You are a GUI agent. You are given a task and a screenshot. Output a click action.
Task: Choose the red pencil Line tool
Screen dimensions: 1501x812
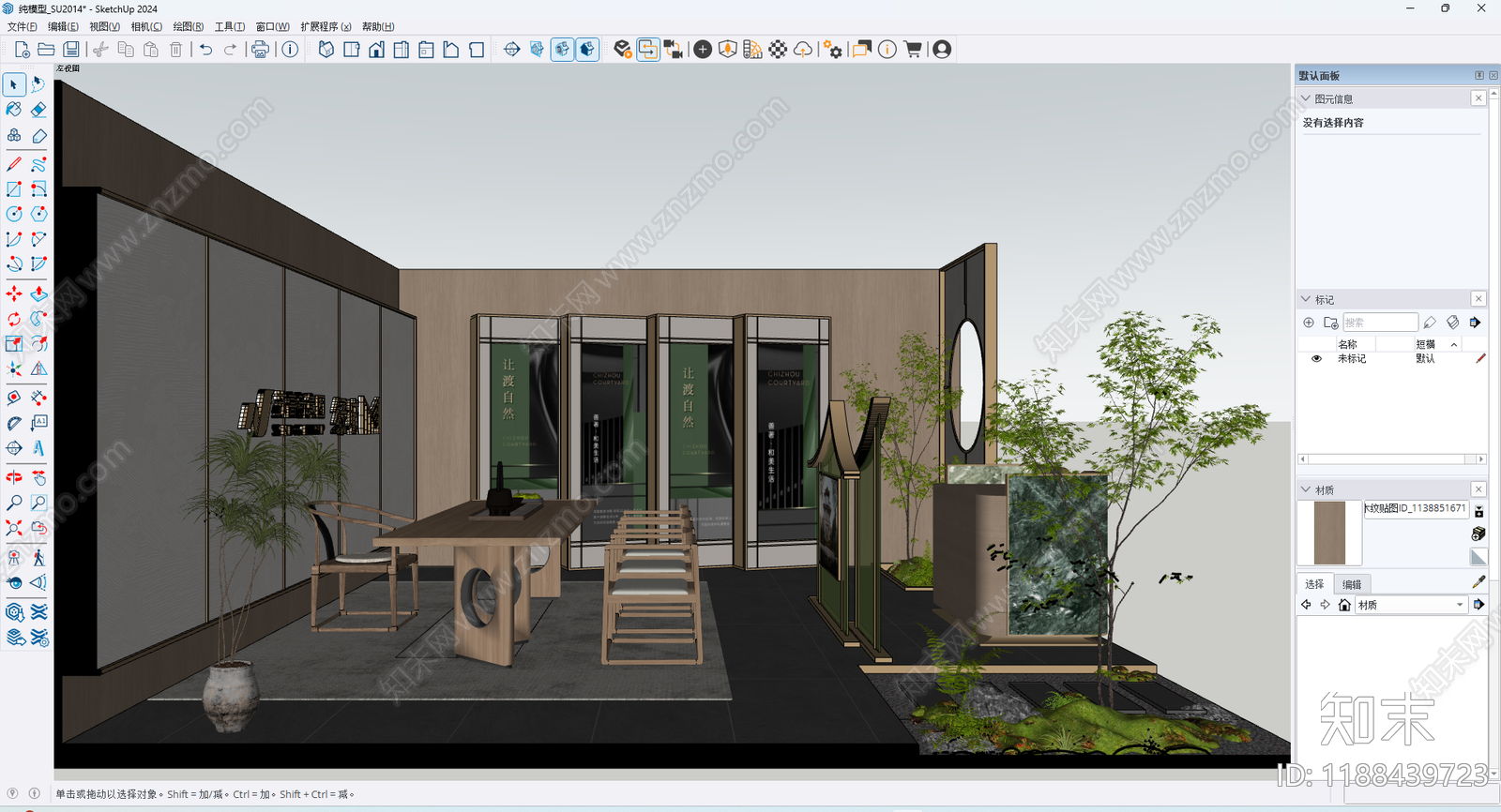pos(14,164)
